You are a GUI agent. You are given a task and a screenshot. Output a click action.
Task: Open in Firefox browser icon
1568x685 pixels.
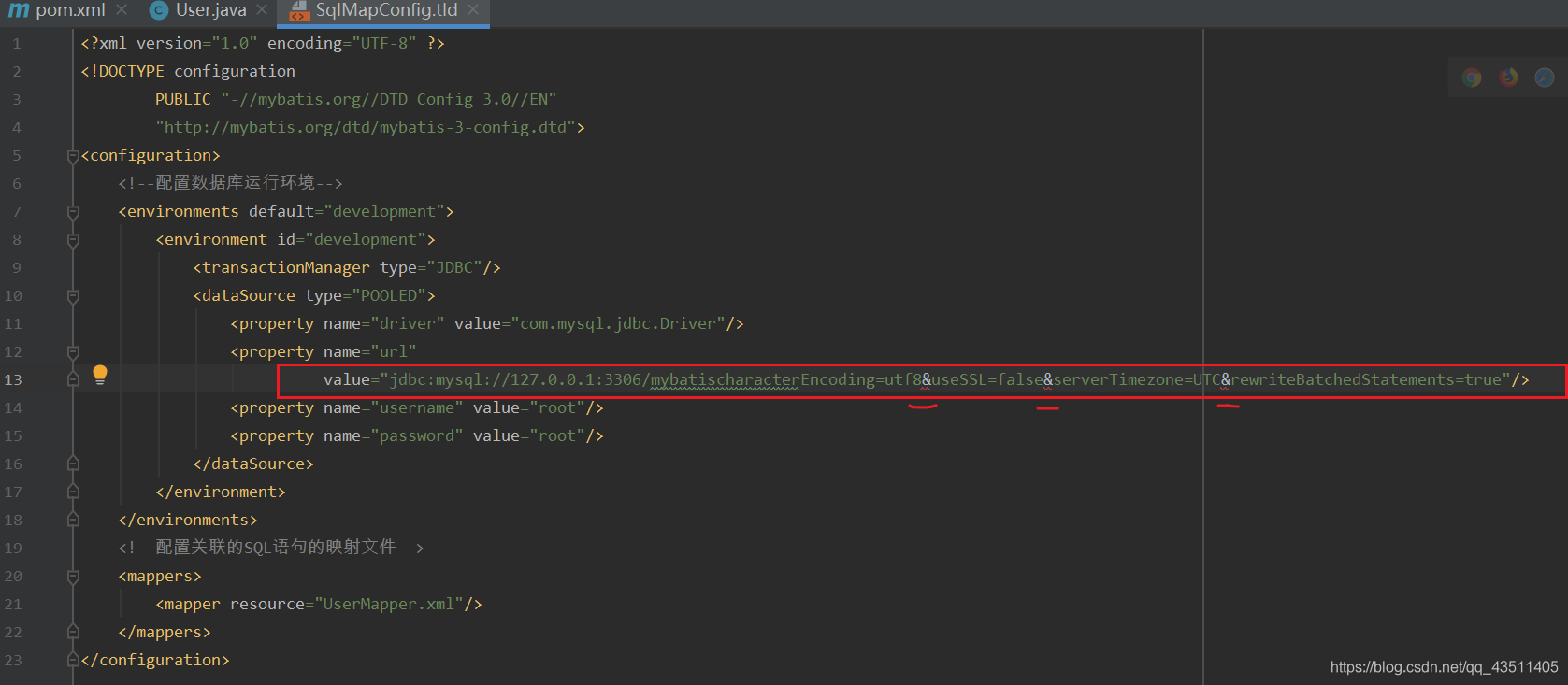1508,78
